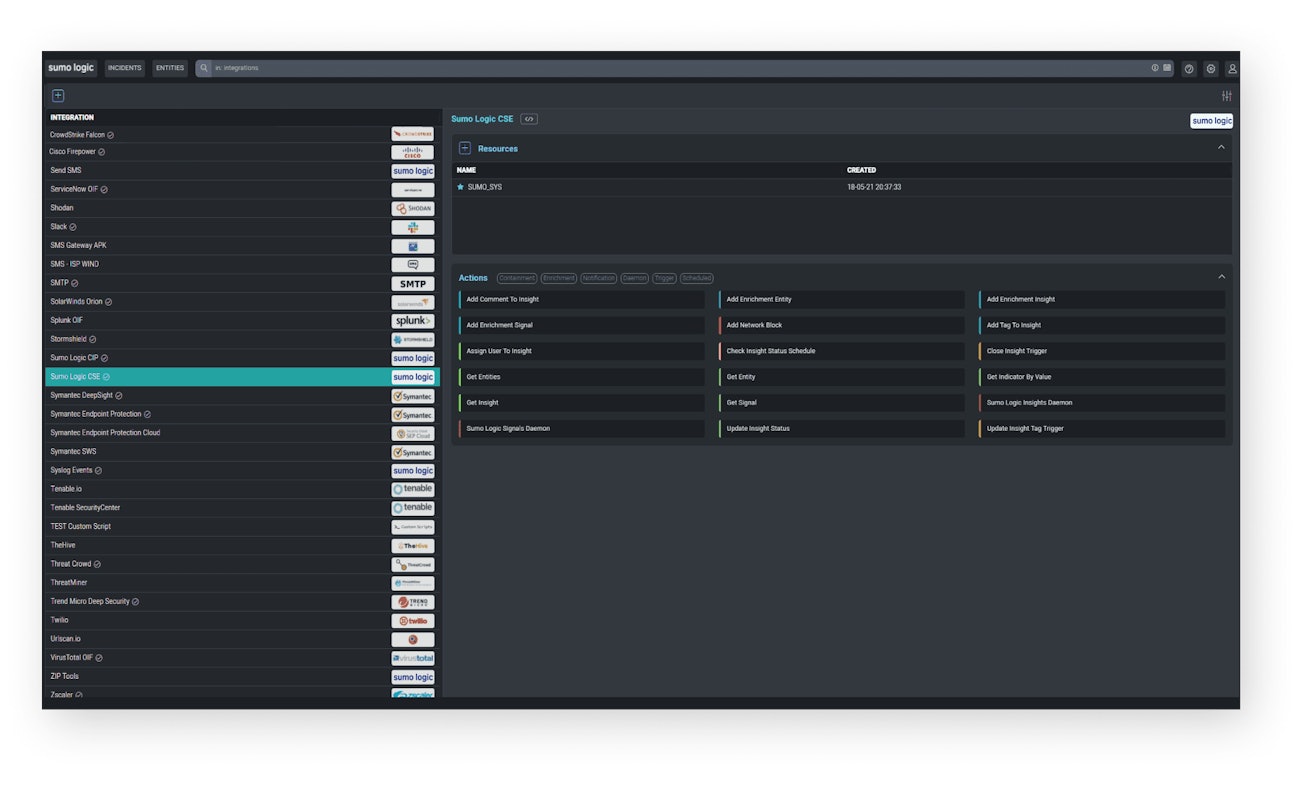Click the star beside SUMO_SYS
Image resolution: width=1300 pixels, height=786 pixels.
[461, 187]
